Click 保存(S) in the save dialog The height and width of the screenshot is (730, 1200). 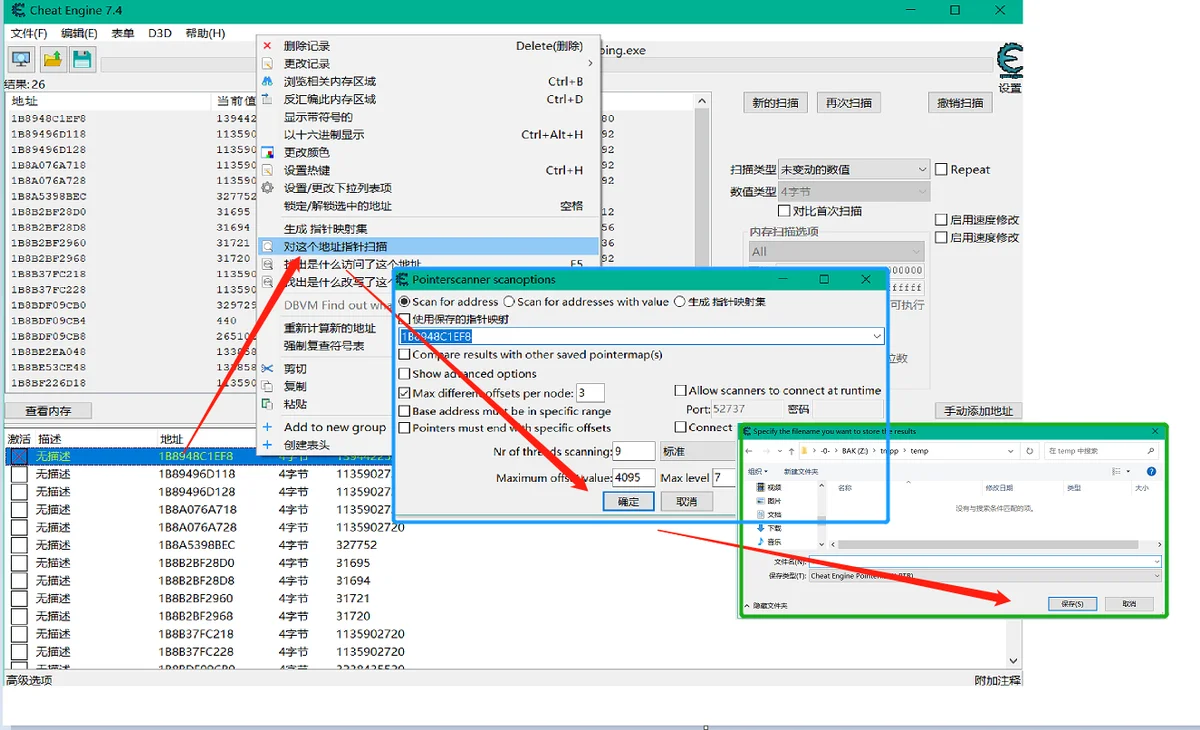pyautogui.click(x=1073, y=604)
